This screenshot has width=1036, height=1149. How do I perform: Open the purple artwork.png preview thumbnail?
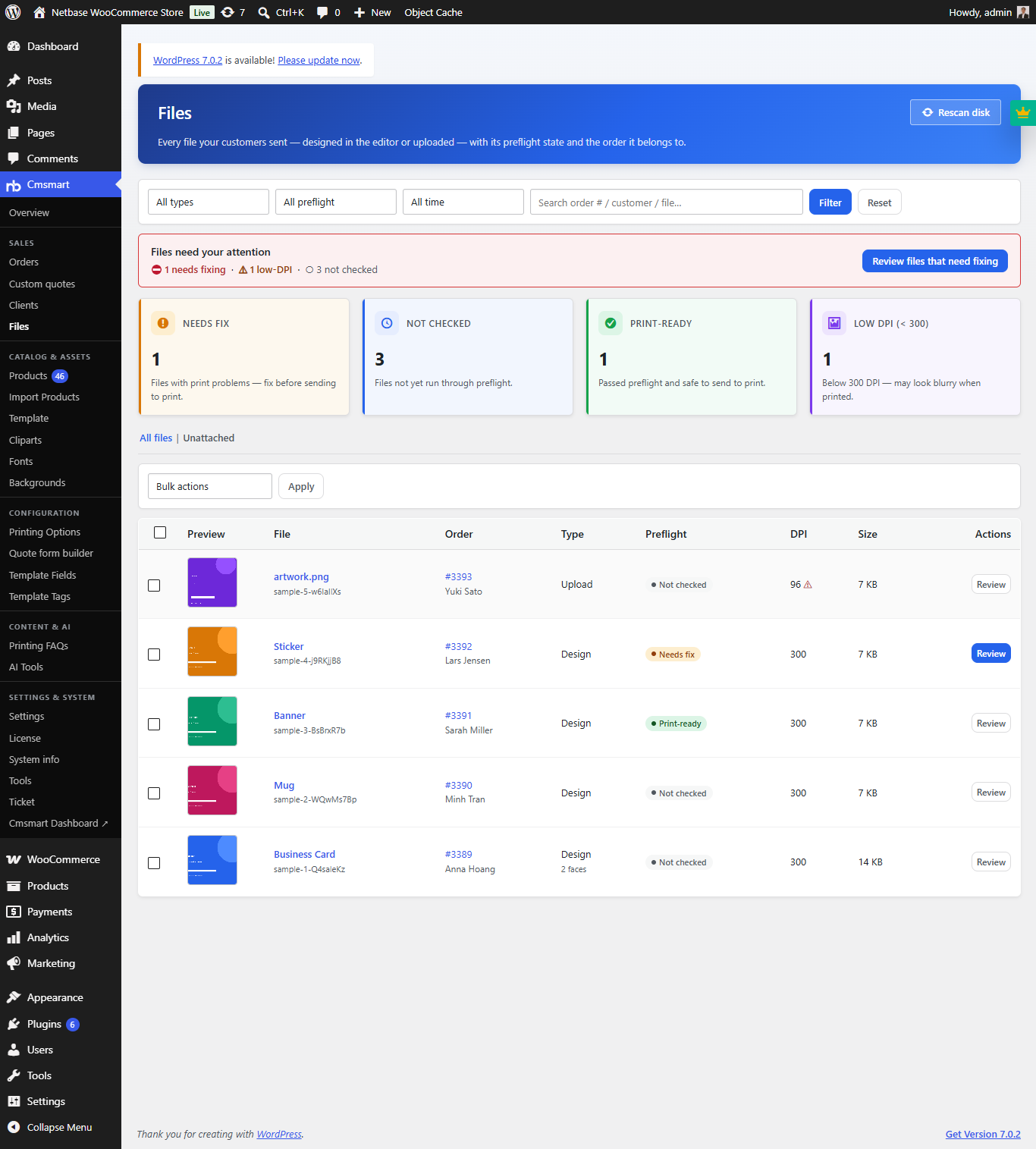(x=212, y=582)
